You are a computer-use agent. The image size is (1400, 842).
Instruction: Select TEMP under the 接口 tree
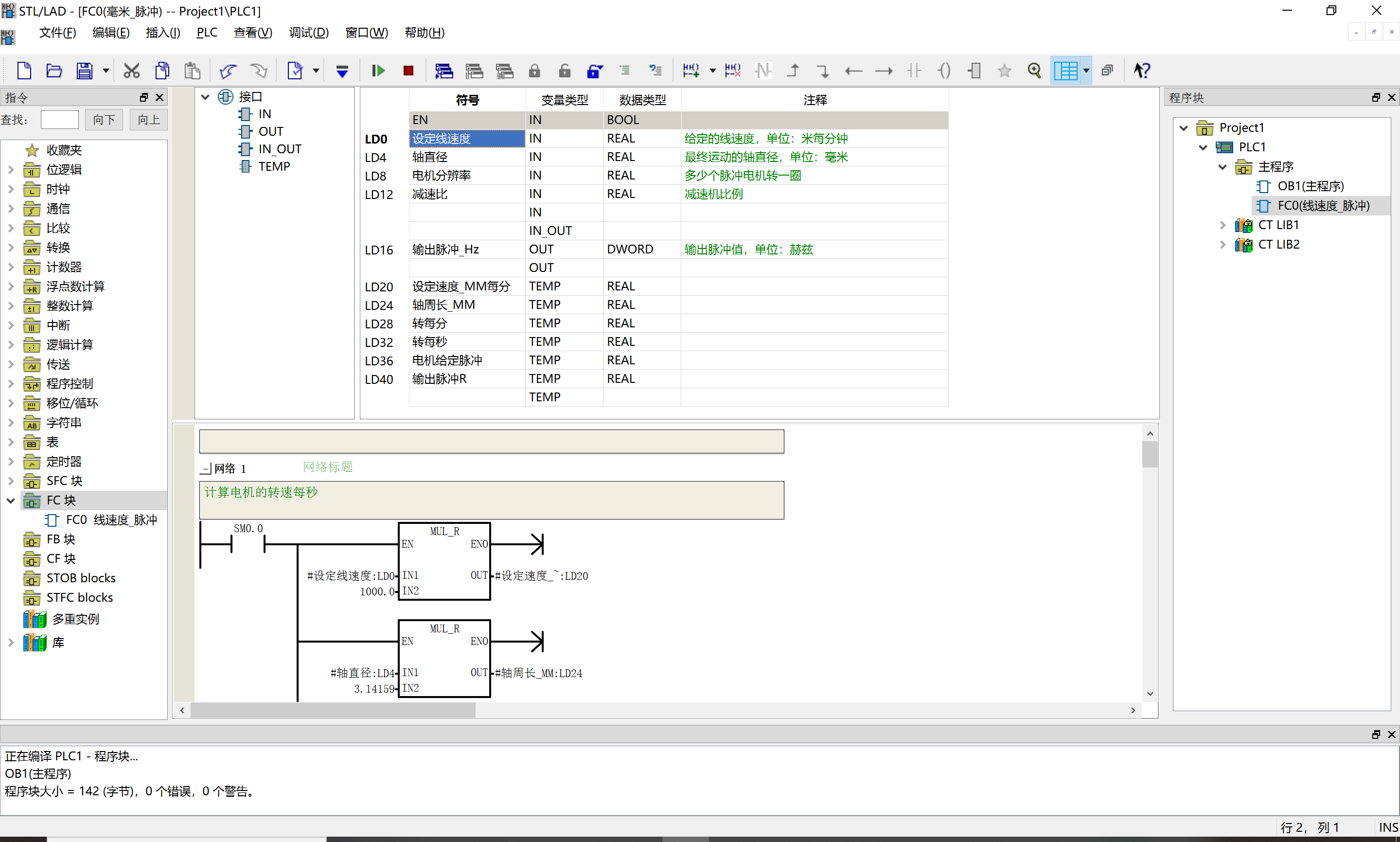point(274,166)
